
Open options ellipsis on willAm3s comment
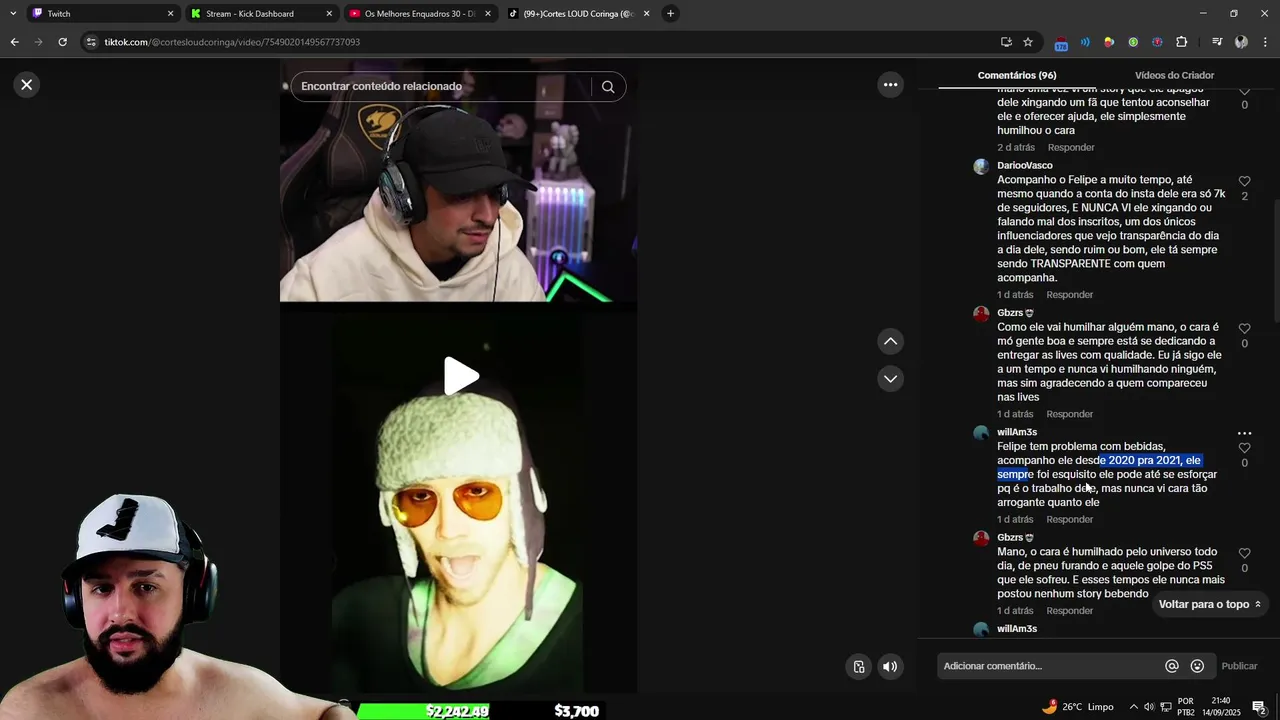coord(1244,433)
